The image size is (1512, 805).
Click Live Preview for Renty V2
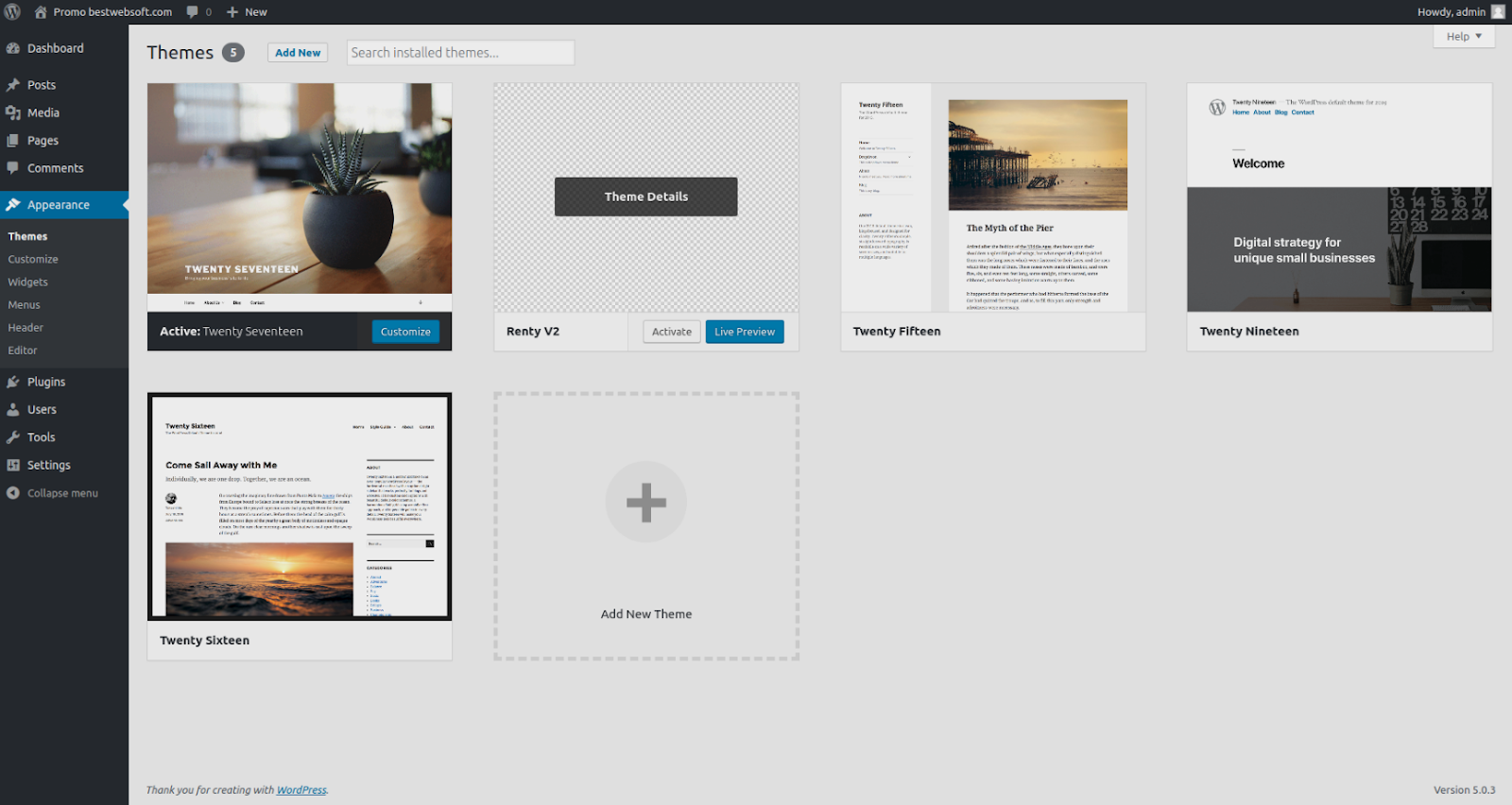pyautogui.click(x=745, y=332)
